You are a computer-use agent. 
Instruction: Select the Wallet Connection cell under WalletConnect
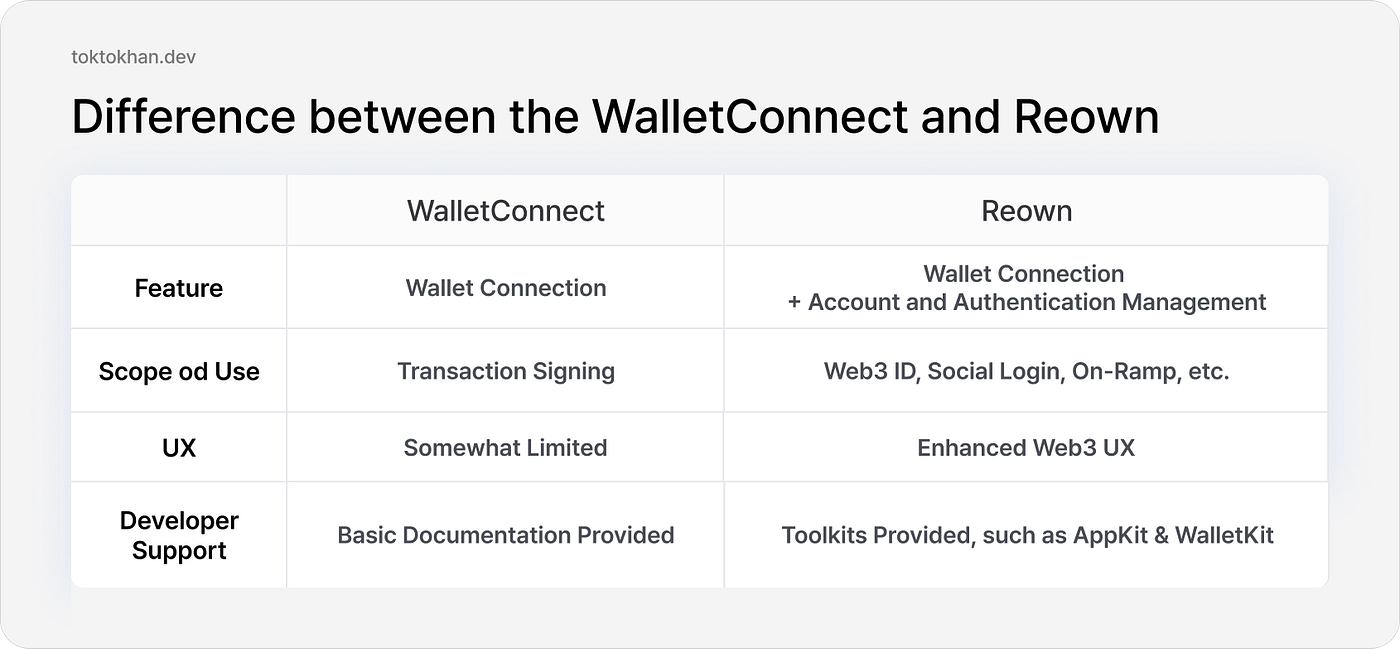[x=505, y=288]
